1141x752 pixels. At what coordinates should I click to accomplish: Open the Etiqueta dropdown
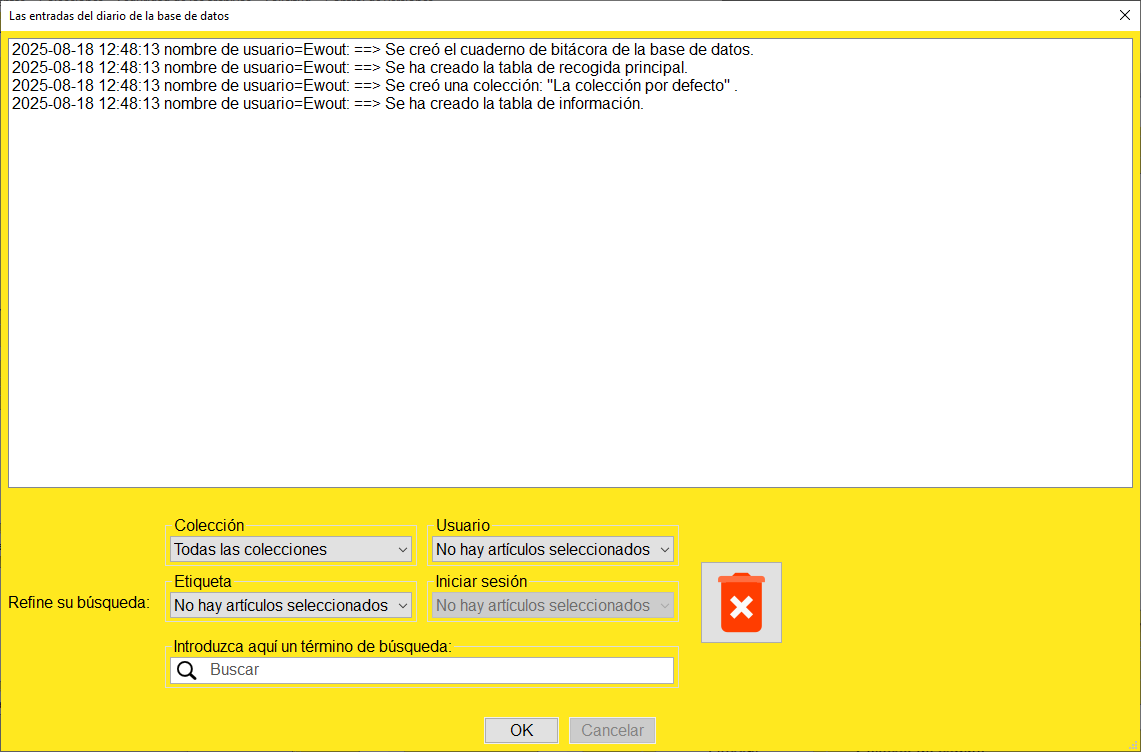(x=291, y=605)
